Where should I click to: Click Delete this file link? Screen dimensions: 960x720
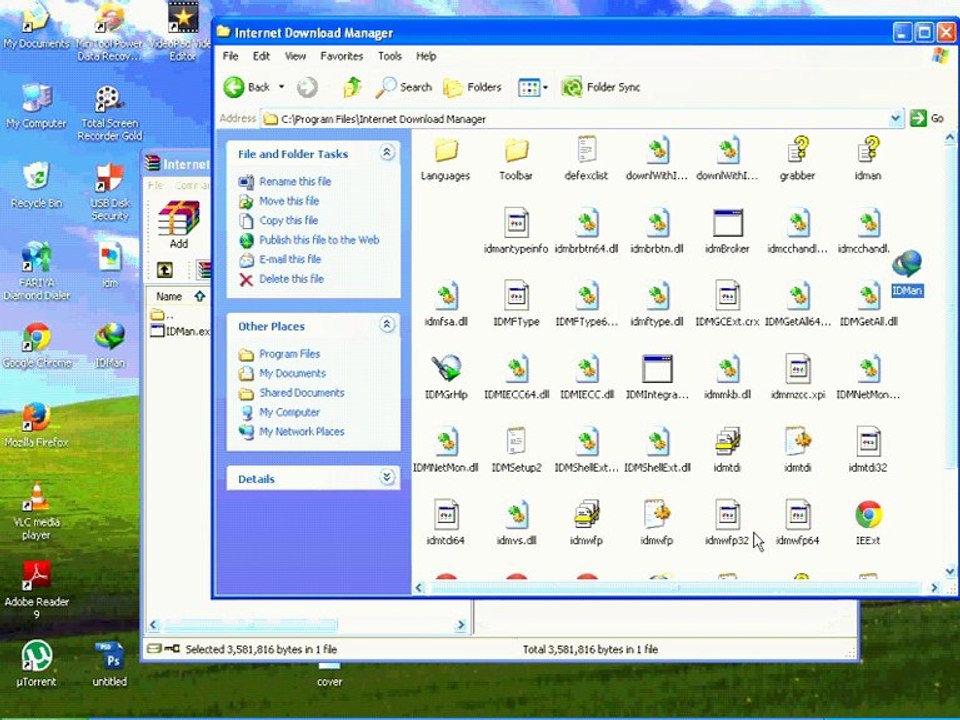coord(291,279)
